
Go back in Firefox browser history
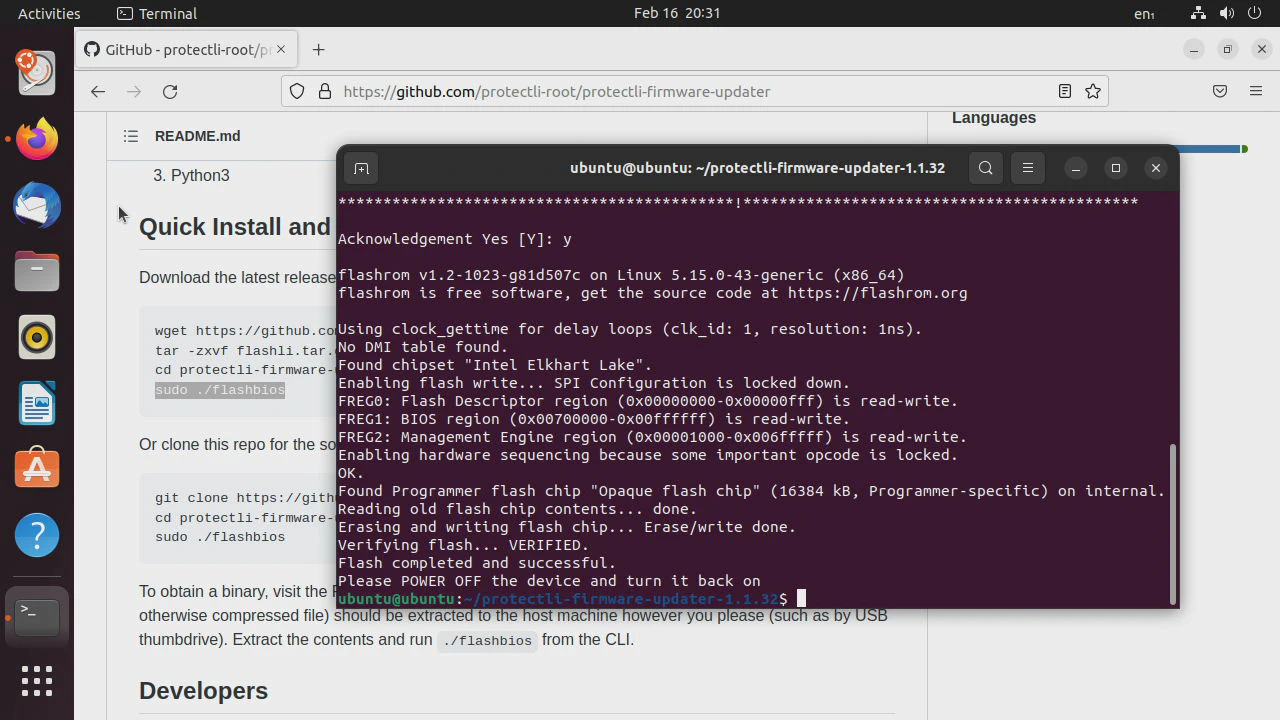(97, 91)
